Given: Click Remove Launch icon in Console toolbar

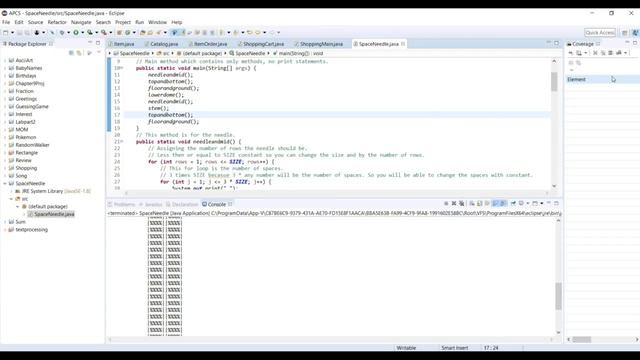Looking at the screenshot, I should 454,203.
